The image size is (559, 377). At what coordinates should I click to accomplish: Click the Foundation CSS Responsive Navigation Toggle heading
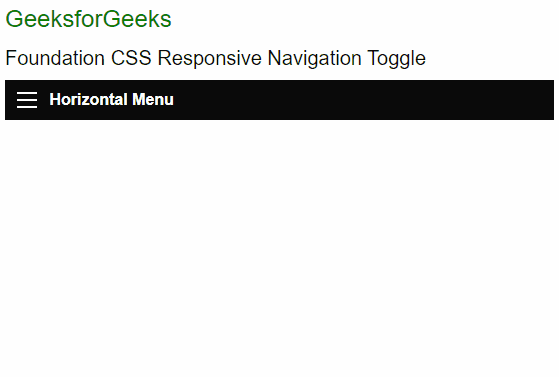click(x=216, y=58)
